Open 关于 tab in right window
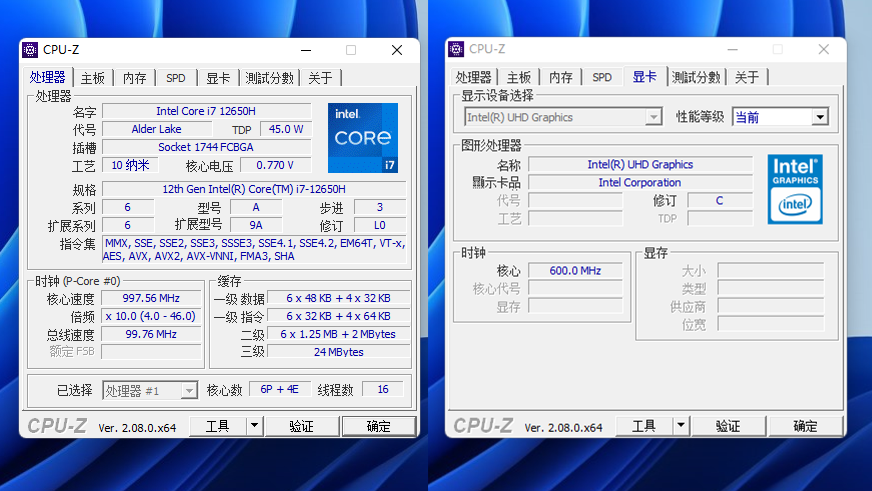872x491 pixels. (x=747, y=77)
